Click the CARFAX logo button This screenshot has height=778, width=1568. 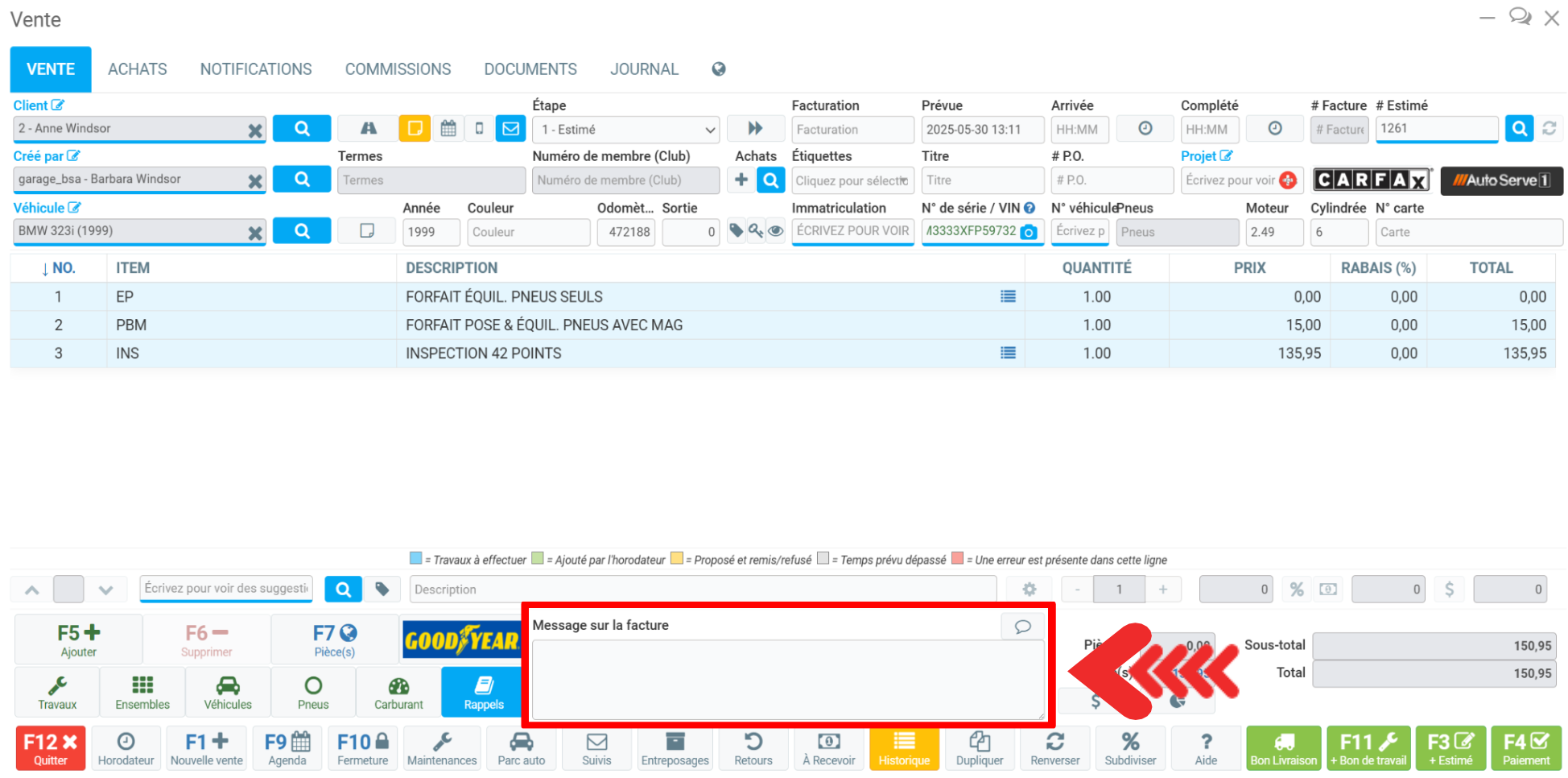point(1372,180)
